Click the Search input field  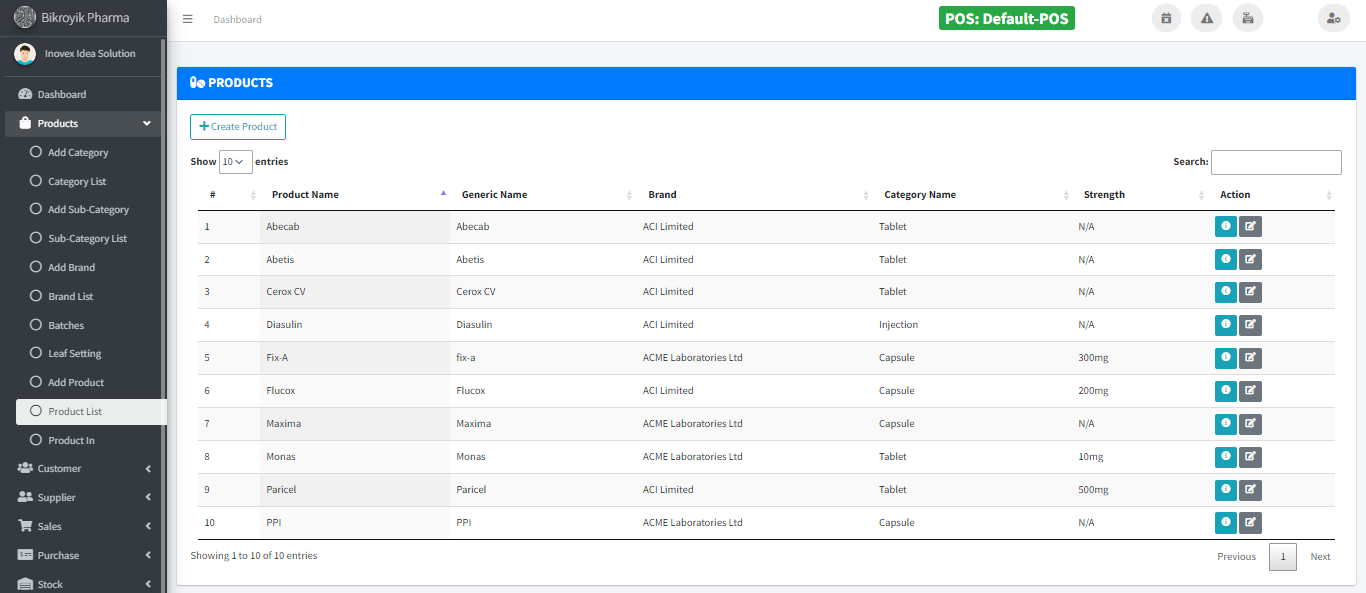1275,162
